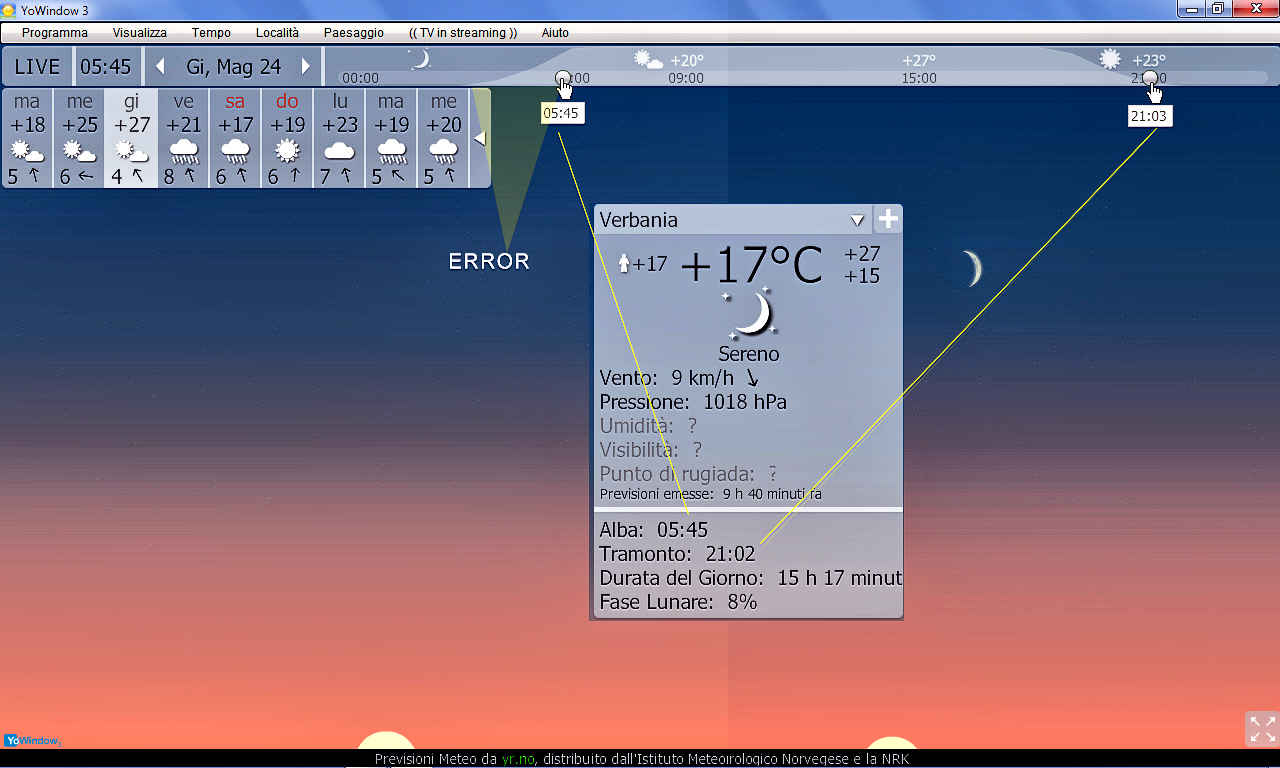Click the moon weather icon under +17°C

pos(750,314)
